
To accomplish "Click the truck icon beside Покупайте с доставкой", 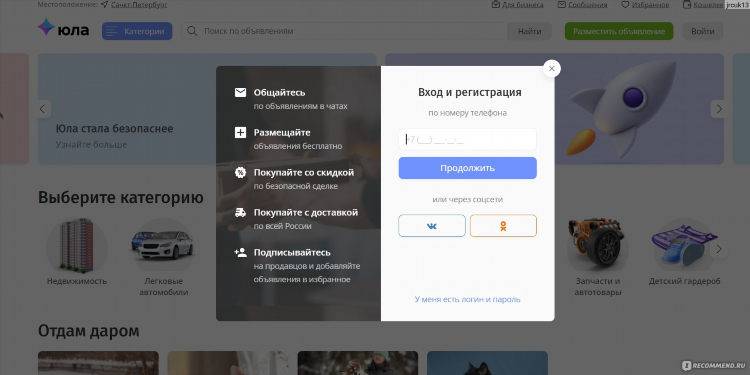I will [240, 212].
